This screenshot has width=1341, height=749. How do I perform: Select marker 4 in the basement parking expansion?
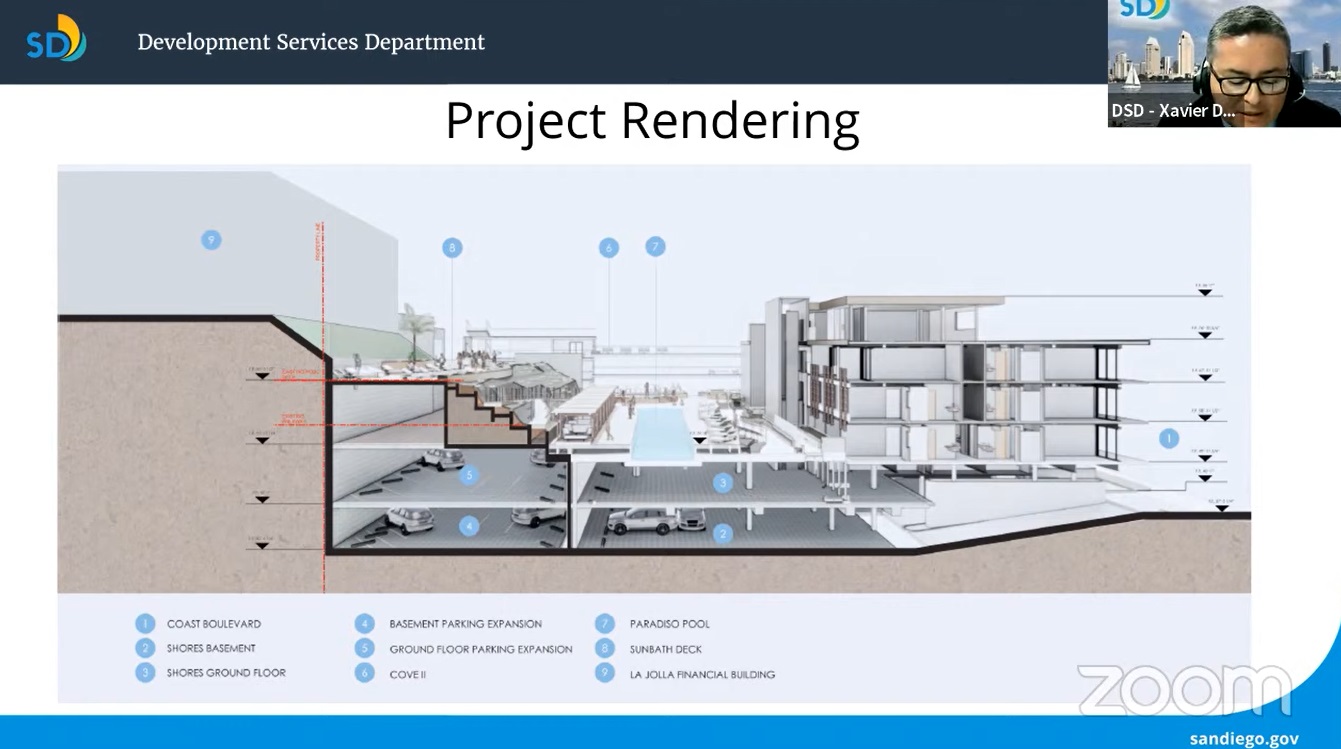click(x=469, y=525)
